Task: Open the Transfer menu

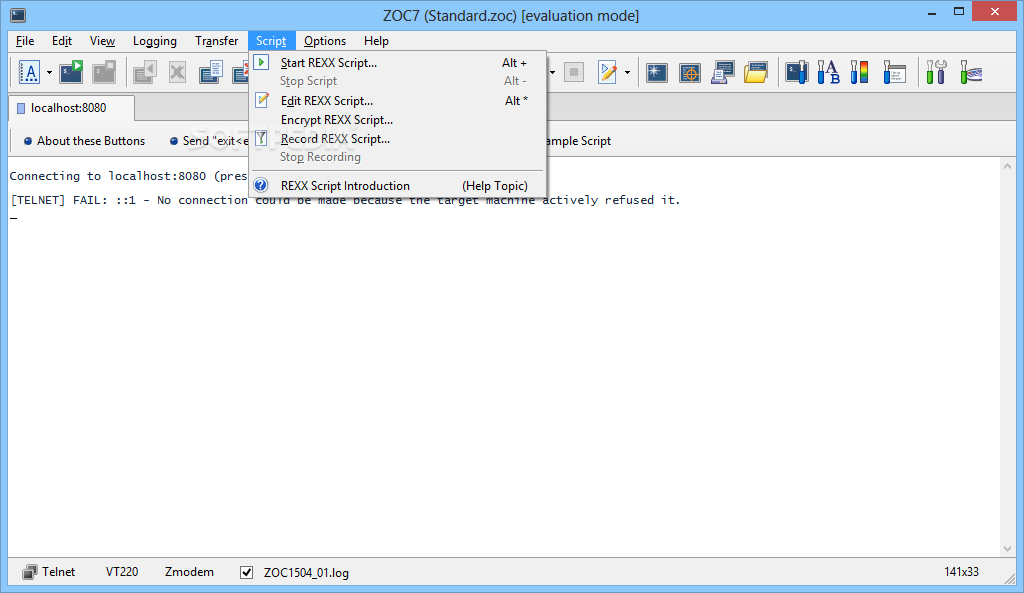Action: pyautogui.click(x=217, y=40)
